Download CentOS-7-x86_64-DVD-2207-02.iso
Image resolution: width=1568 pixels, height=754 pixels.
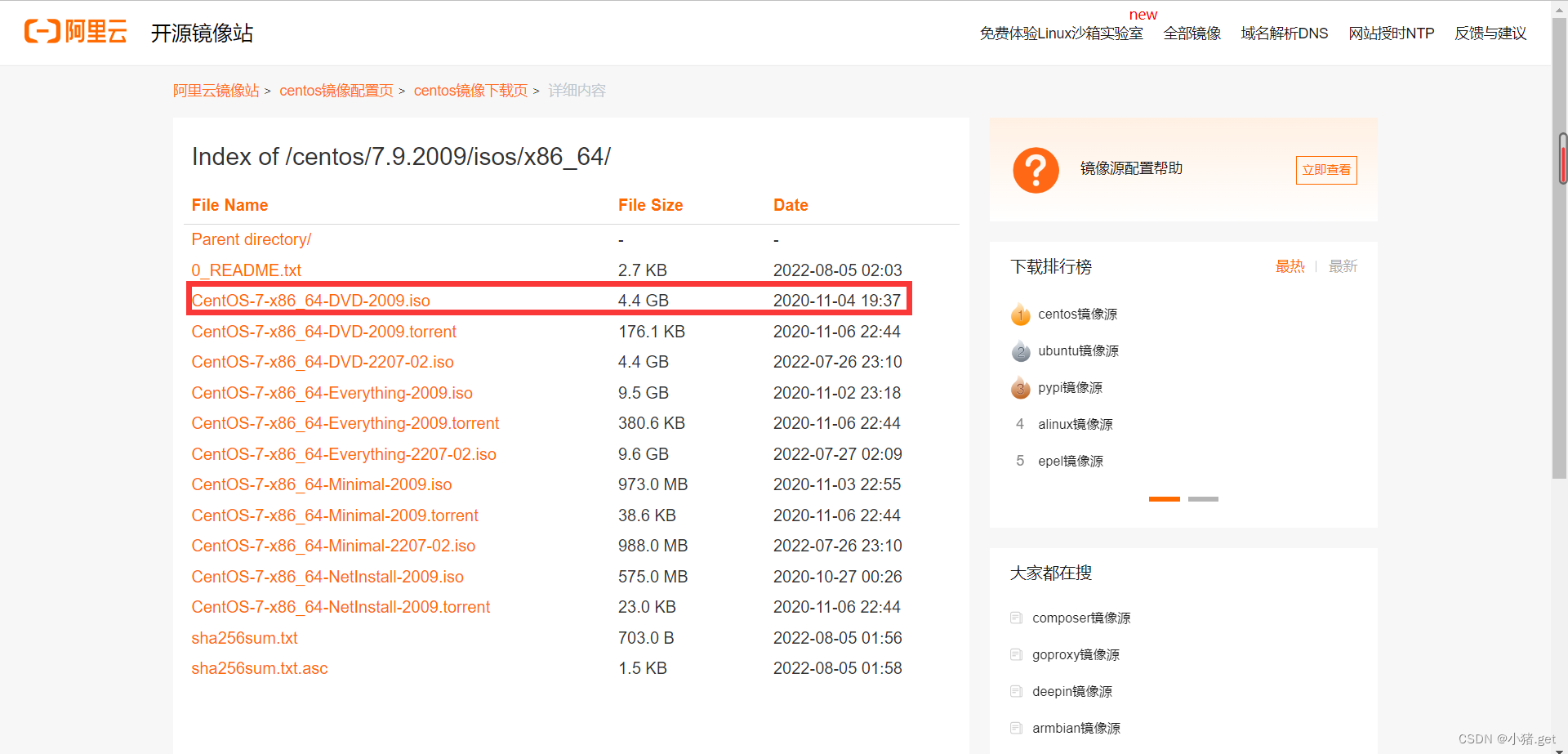(x=323, y=362)
